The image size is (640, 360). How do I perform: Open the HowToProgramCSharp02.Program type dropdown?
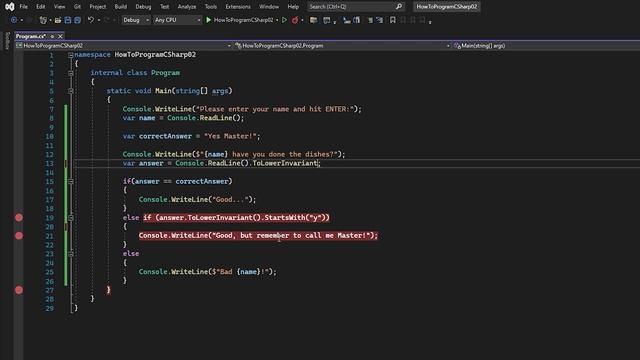click(x=342, y=46)
